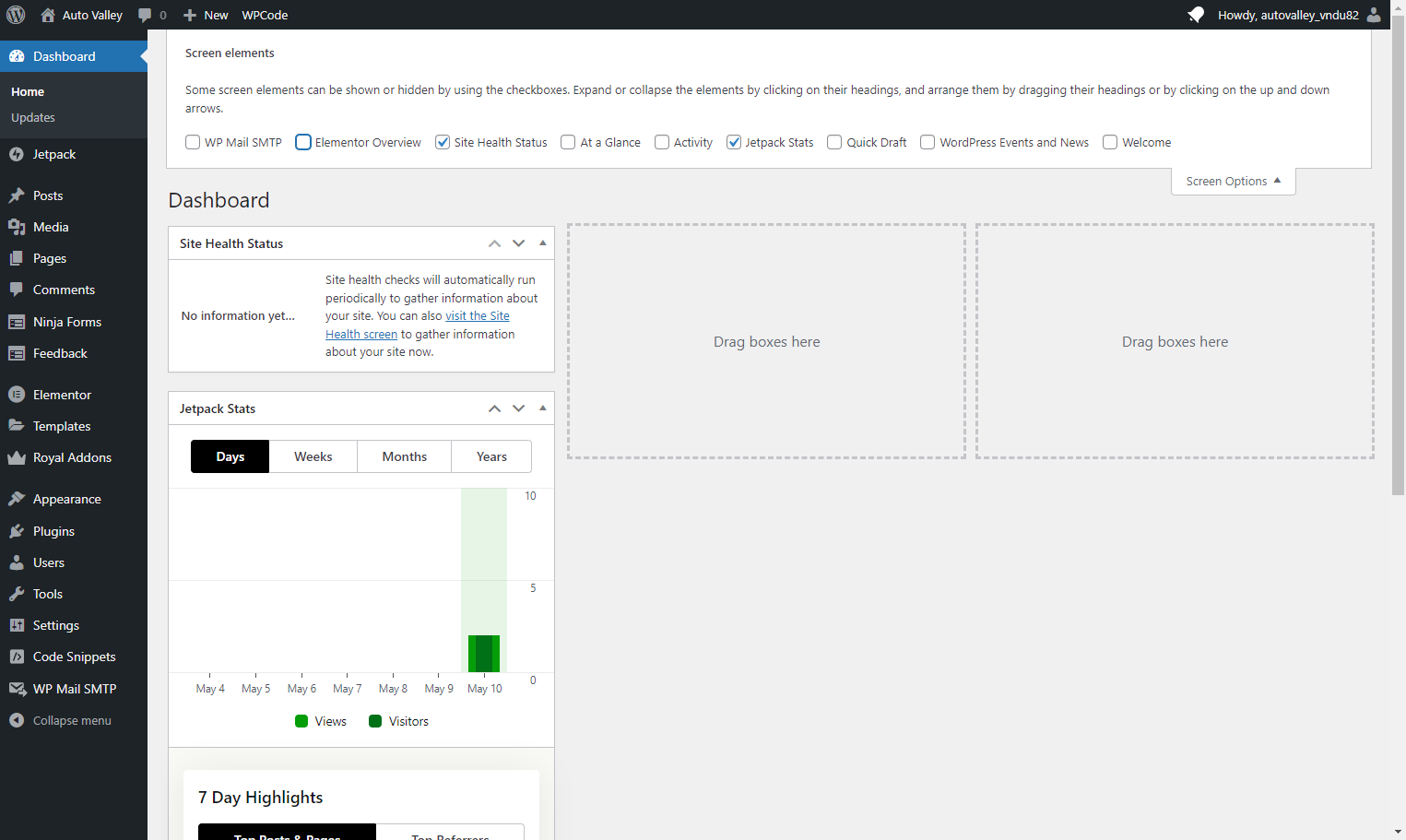Click the Jetpack notifications icon in admin bar
This screenshot has width=1406, height=840.
1196,15
